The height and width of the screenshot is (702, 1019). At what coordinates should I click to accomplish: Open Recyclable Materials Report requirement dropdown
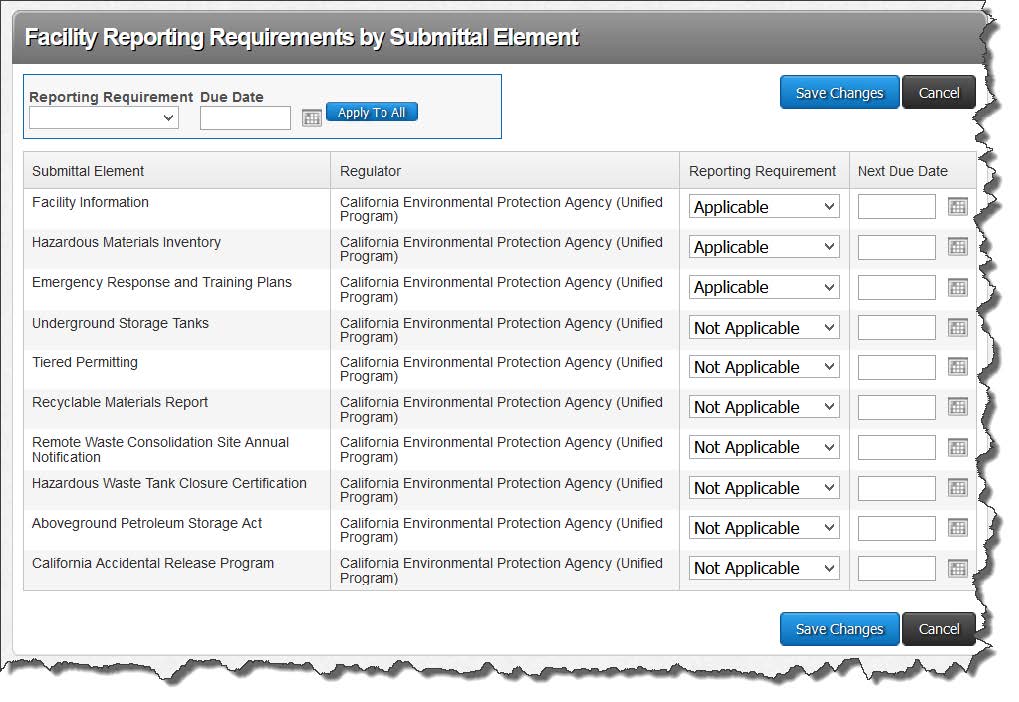pyautogui.click(x=764, y=408)
